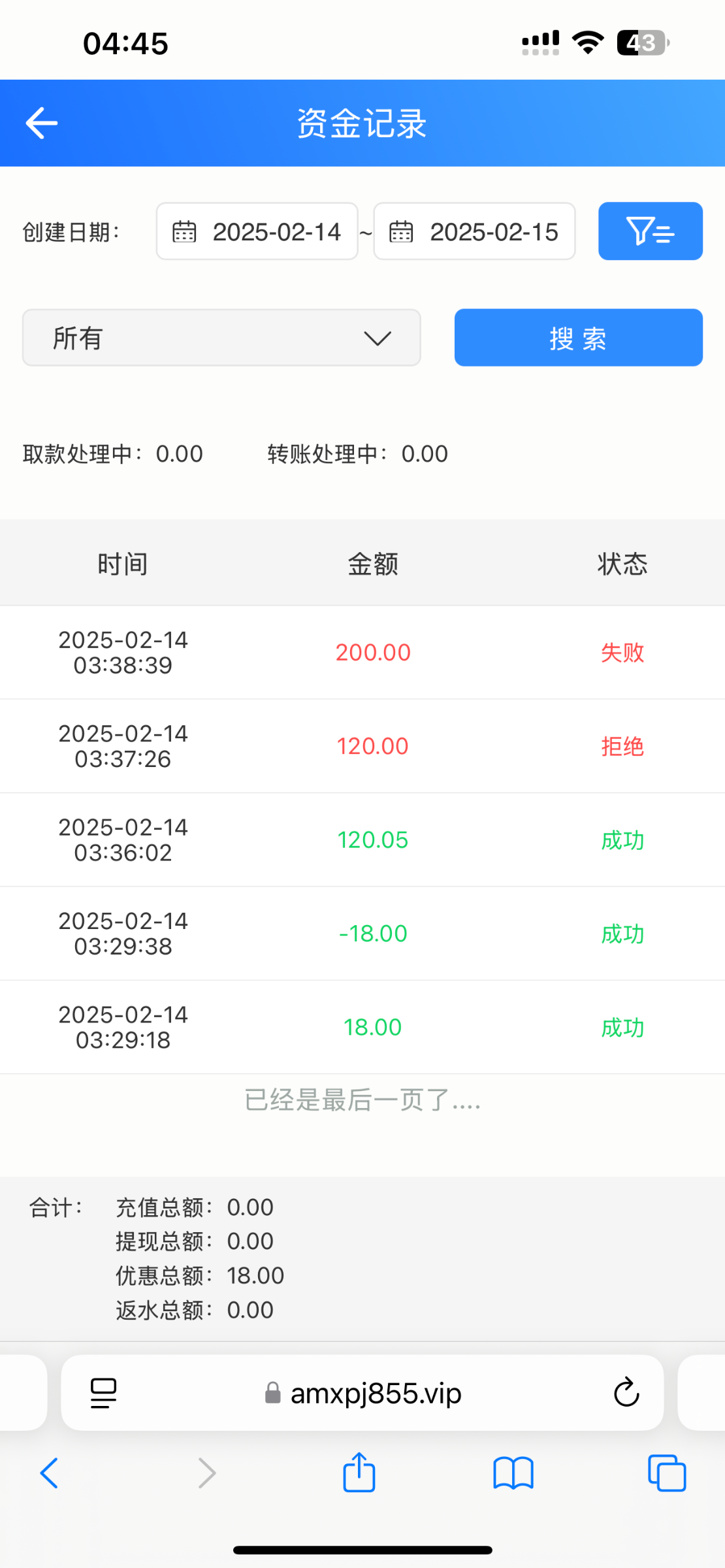The width and height of the screenshot is (725, 1568).
Task: Tap the 时间 column header
Action: coord(123,563)
